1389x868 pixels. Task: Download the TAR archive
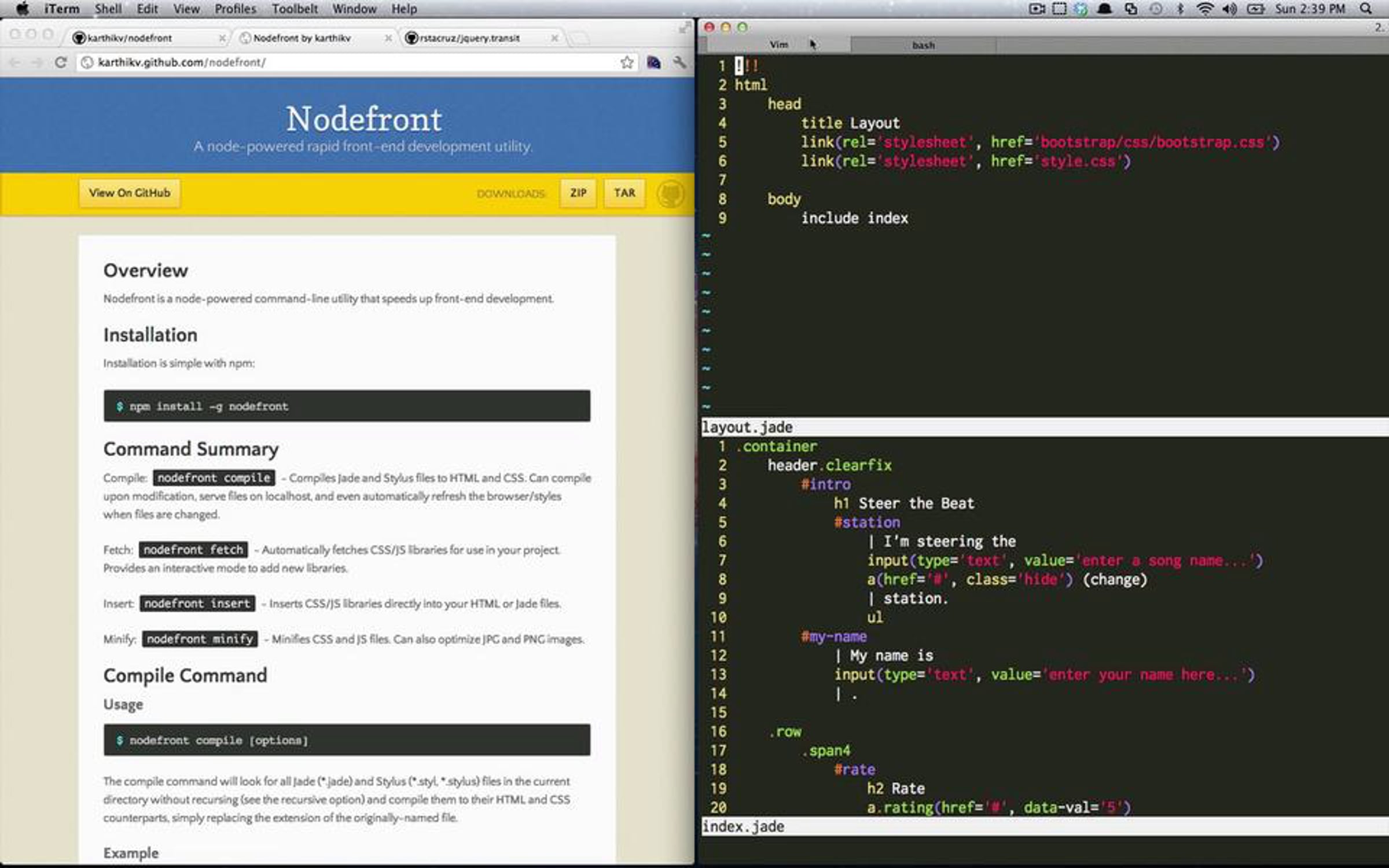tap(624, 193)
